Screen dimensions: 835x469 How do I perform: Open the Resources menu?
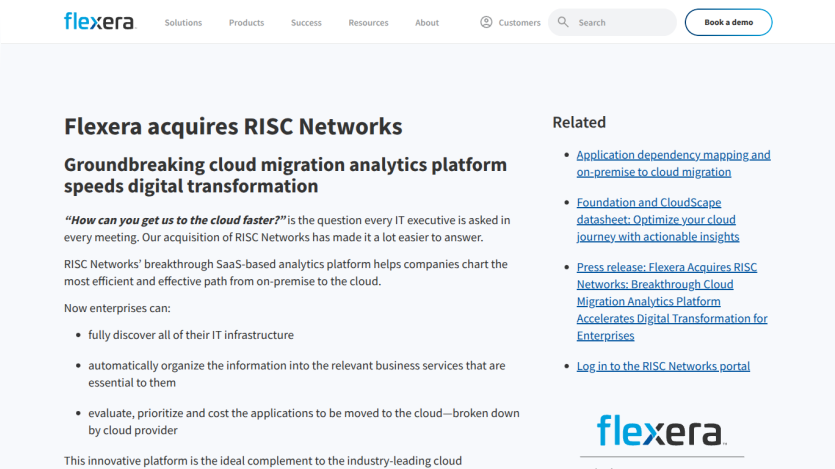pyautogui.click(x=369, y=23)
